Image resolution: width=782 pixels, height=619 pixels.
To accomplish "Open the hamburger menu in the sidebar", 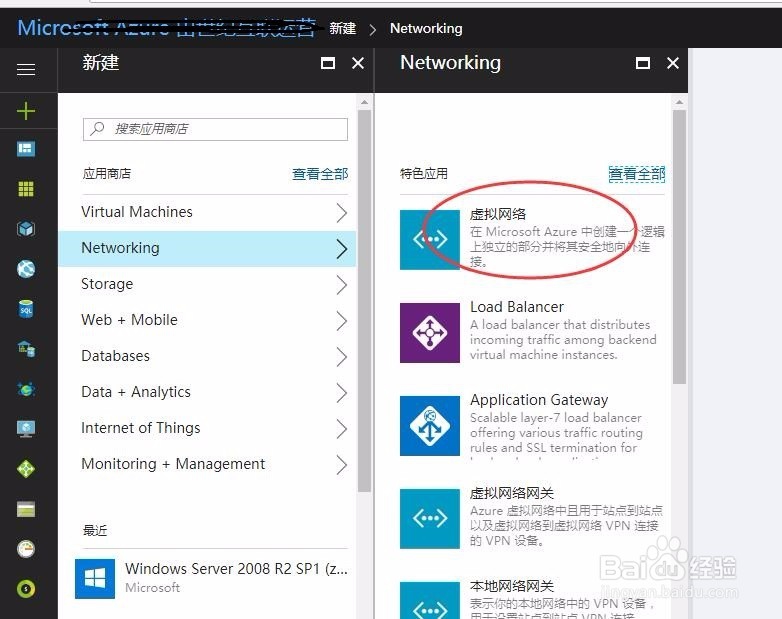I will pos(26,69).
